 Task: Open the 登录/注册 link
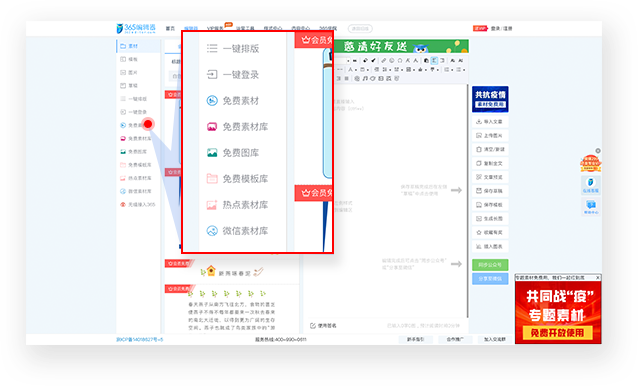(x=501, y=28)
